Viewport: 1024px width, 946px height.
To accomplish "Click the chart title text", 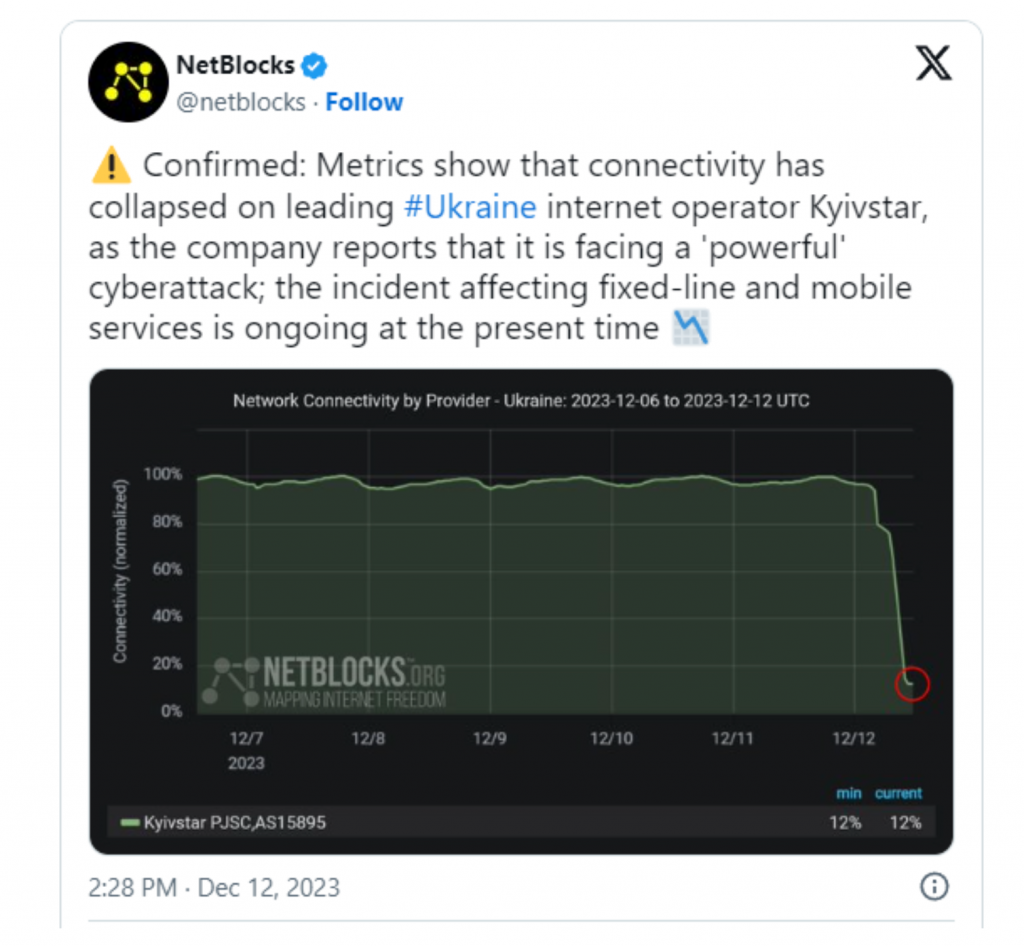I will 521,401.
